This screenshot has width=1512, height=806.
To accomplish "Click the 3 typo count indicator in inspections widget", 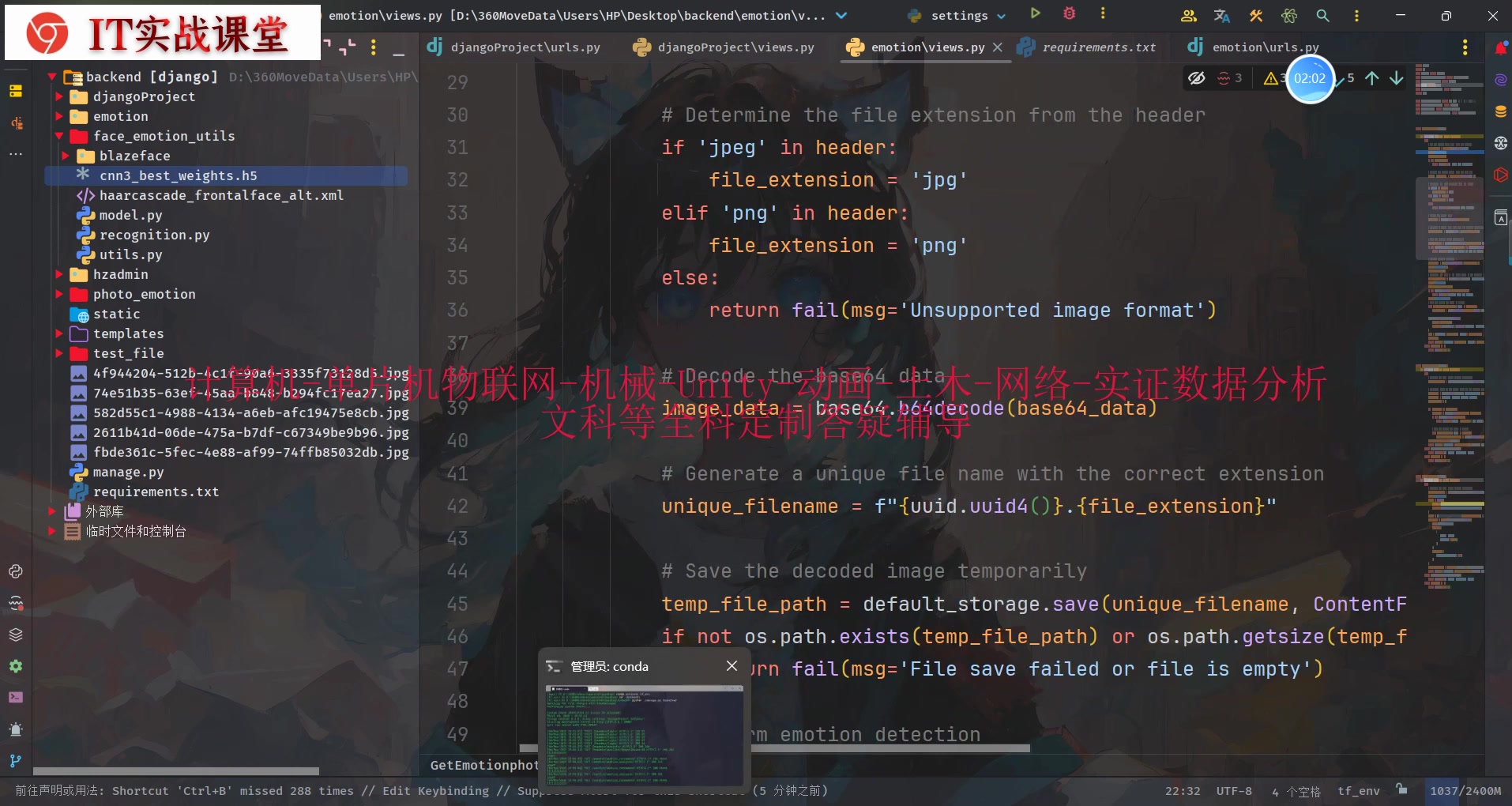I will click(x=1229, y=77).
